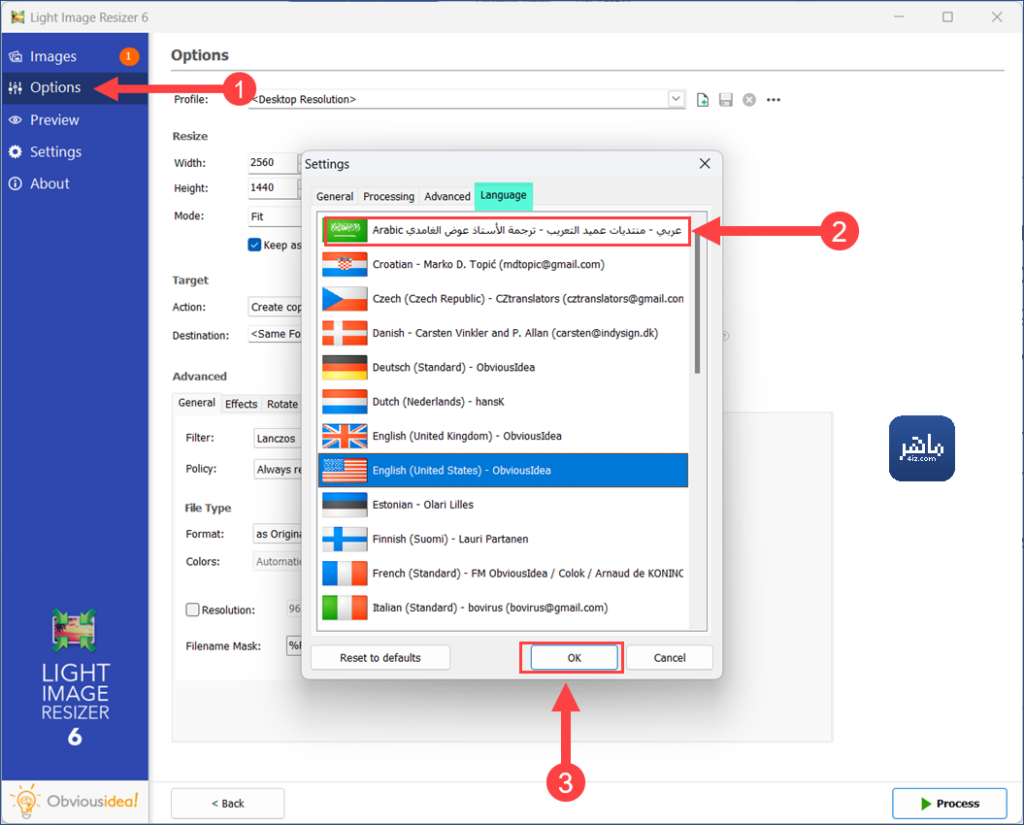Toggle the Keep aspect ratio checkbox
Screen dimensions: 1024x825
[x=255, y=245]
